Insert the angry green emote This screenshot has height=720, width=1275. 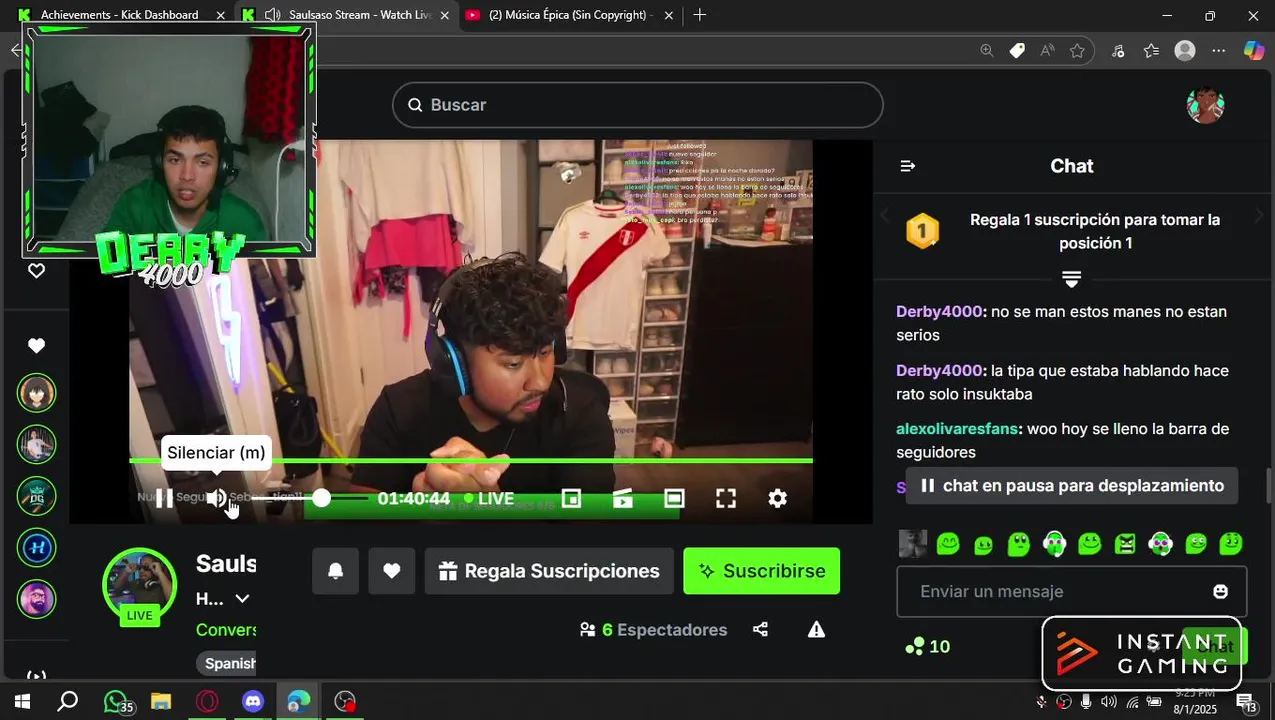click(1125, 544)
